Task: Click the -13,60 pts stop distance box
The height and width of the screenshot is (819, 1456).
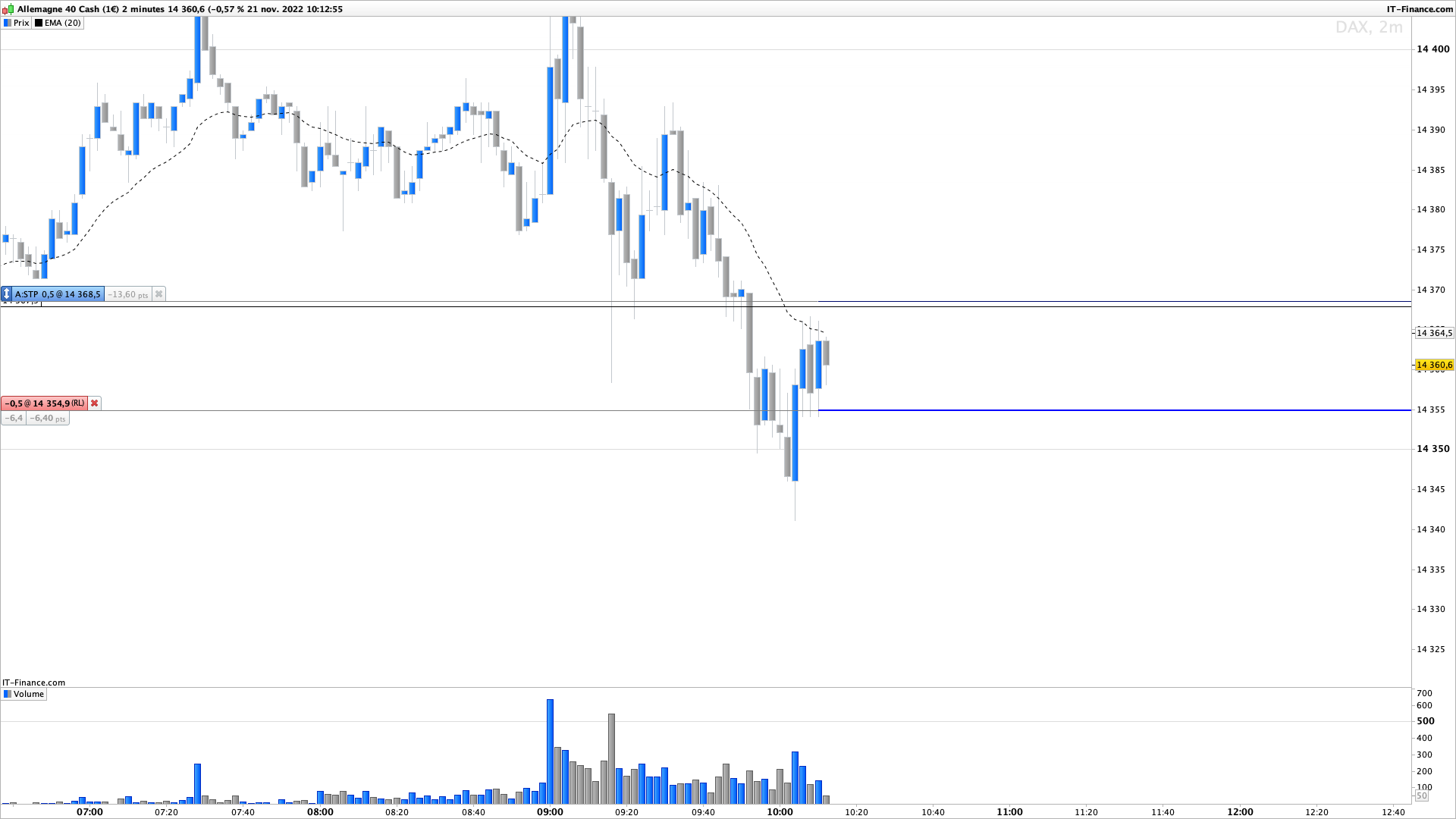Action: coord(128,294)
